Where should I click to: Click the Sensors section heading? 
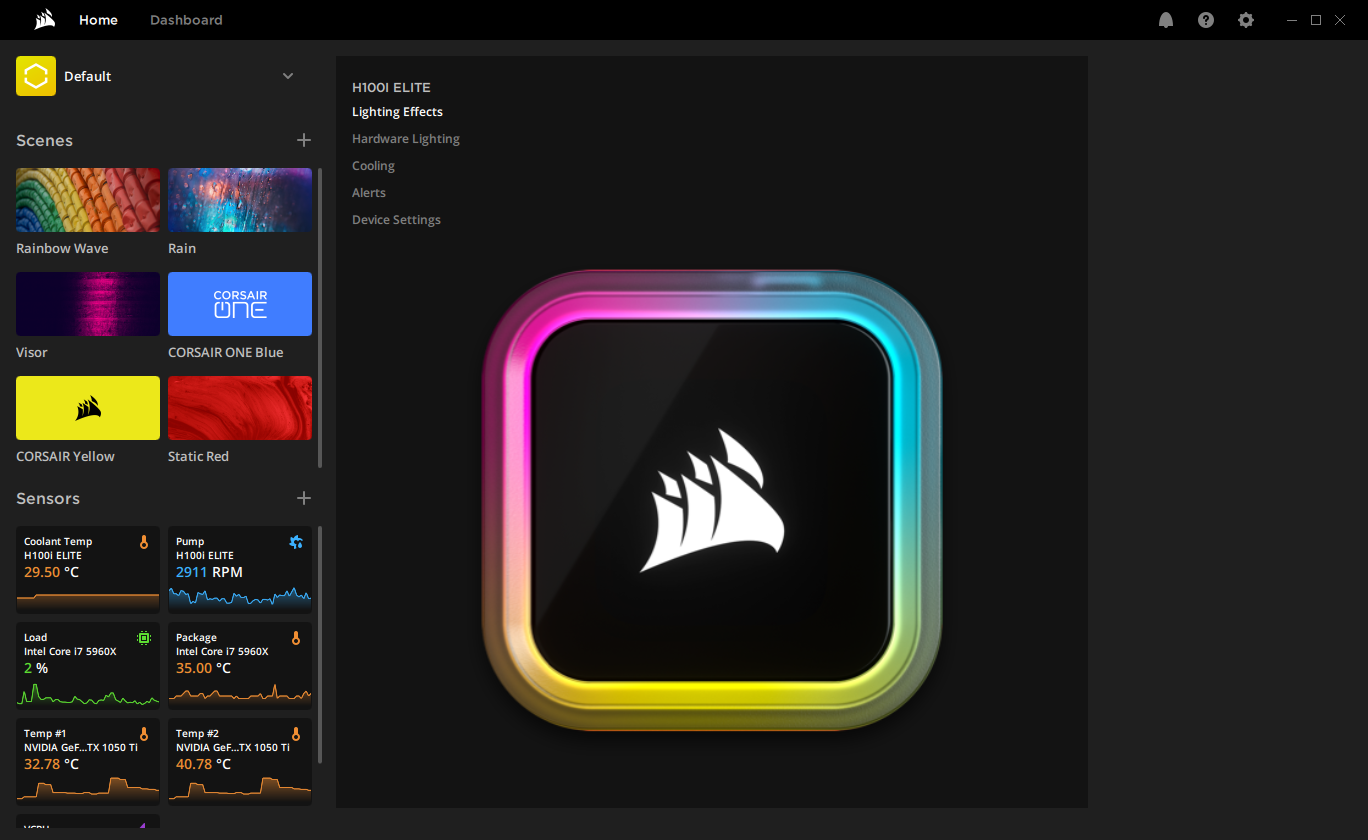point(48,499)
